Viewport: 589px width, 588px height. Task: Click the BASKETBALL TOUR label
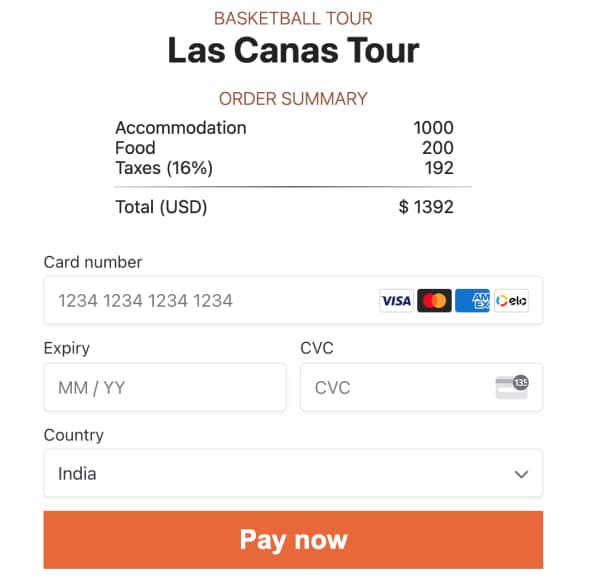pyautogui.click(x=293, y=18)
